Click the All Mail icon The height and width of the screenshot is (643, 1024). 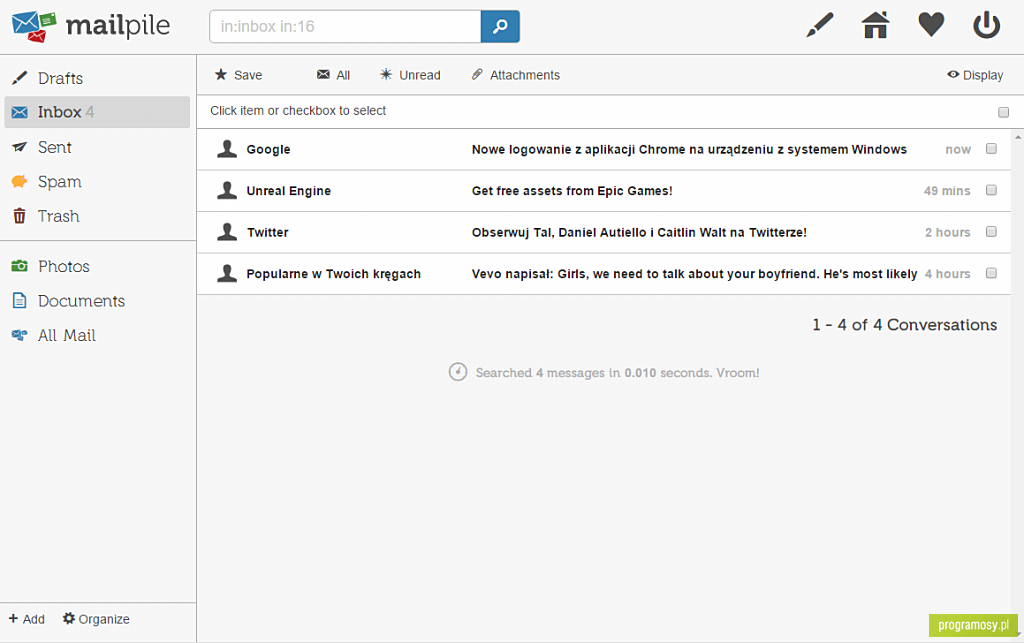(x=20, y=335)
